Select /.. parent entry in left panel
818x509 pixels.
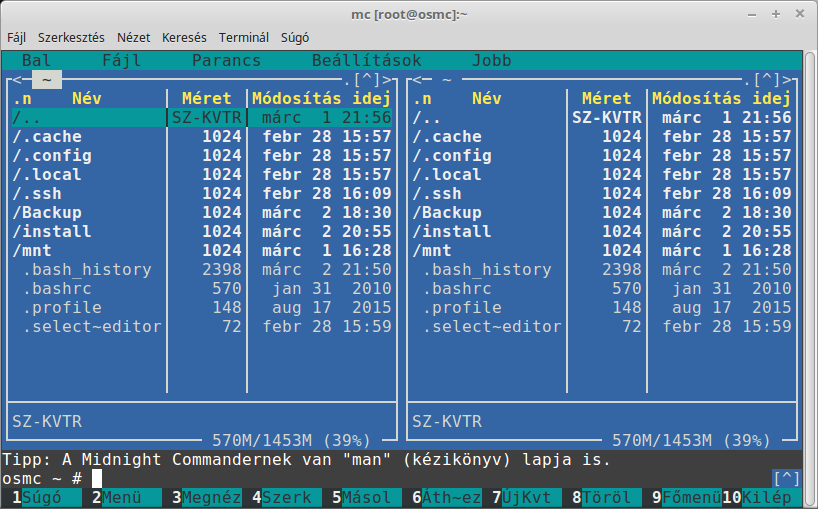click(201, 117)
